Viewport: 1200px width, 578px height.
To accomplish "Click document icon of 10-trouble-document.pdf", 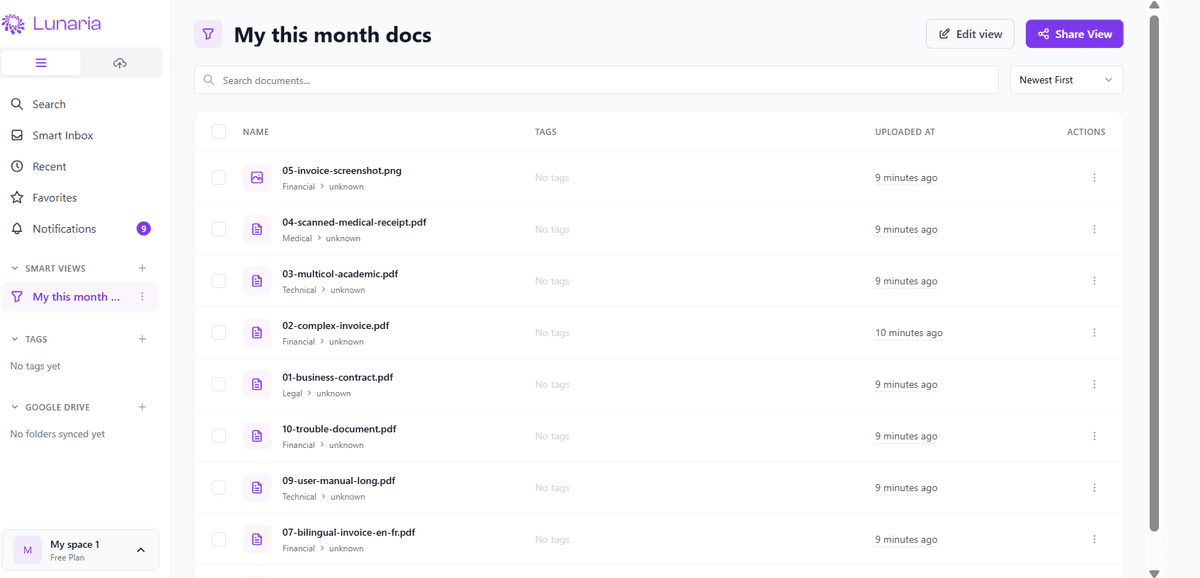I will tap(257, 436).
